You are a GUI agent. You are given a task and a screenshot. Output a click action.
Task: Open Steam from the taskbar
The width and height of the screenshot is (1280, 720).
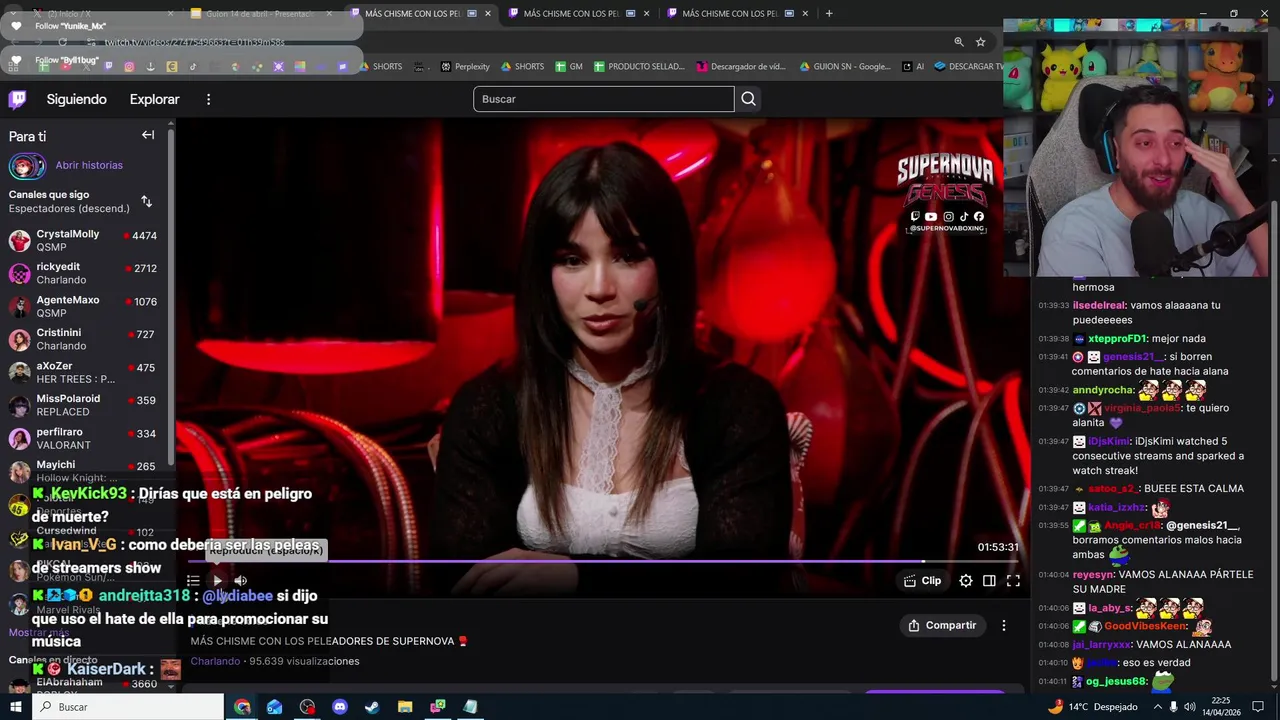(371, 707)
